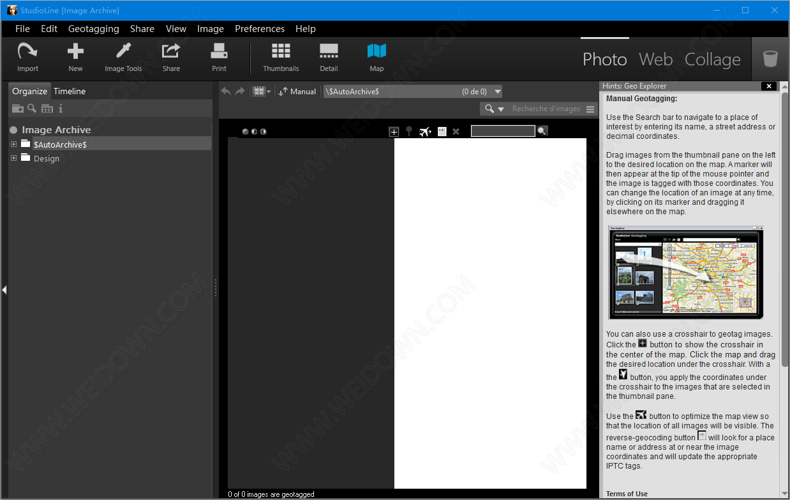Click the undo back arrow icon
The height and width of the screenshot is (500, 790).
226,91
